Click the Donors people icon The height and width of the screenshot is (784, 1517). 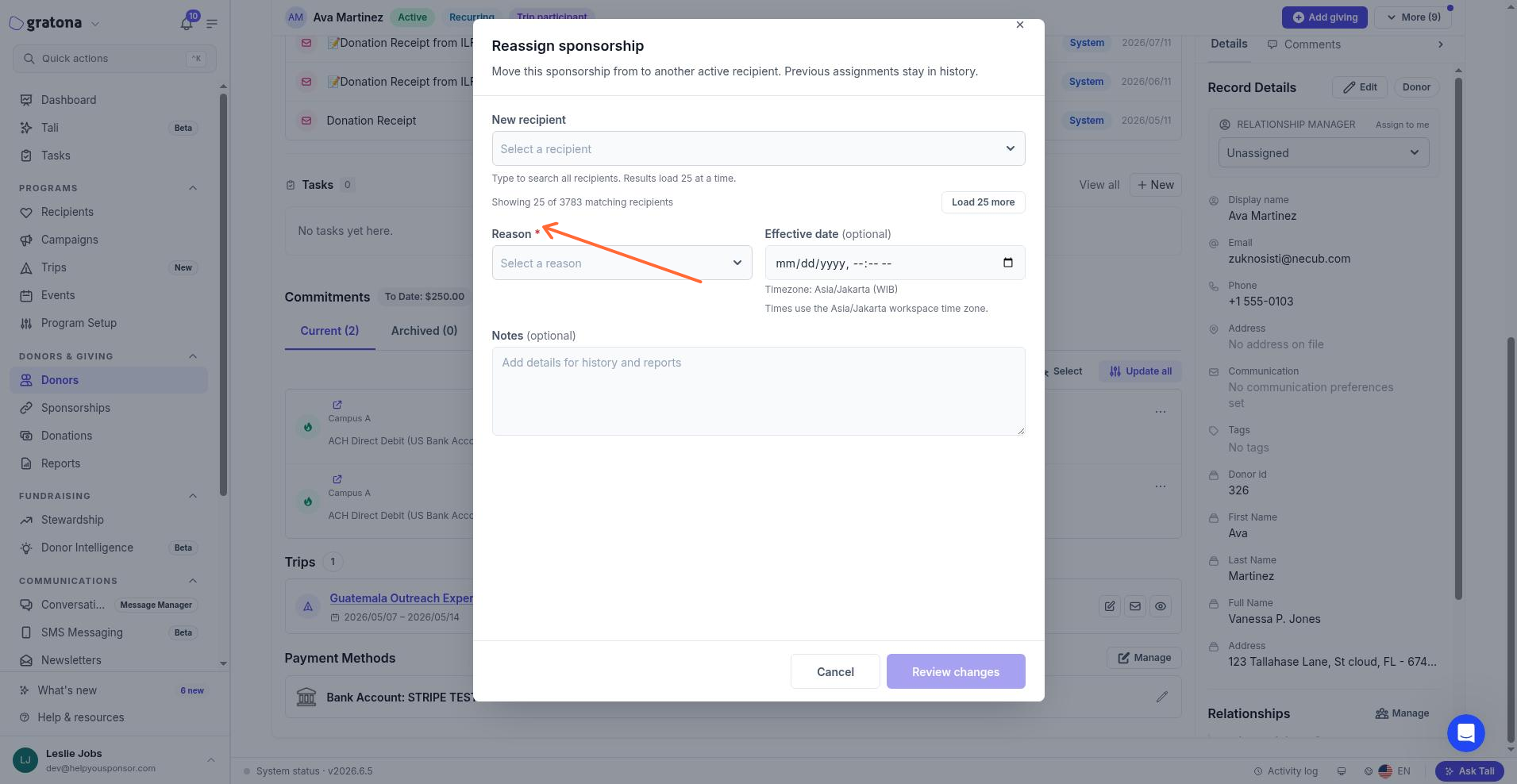(x=26, y=380)
